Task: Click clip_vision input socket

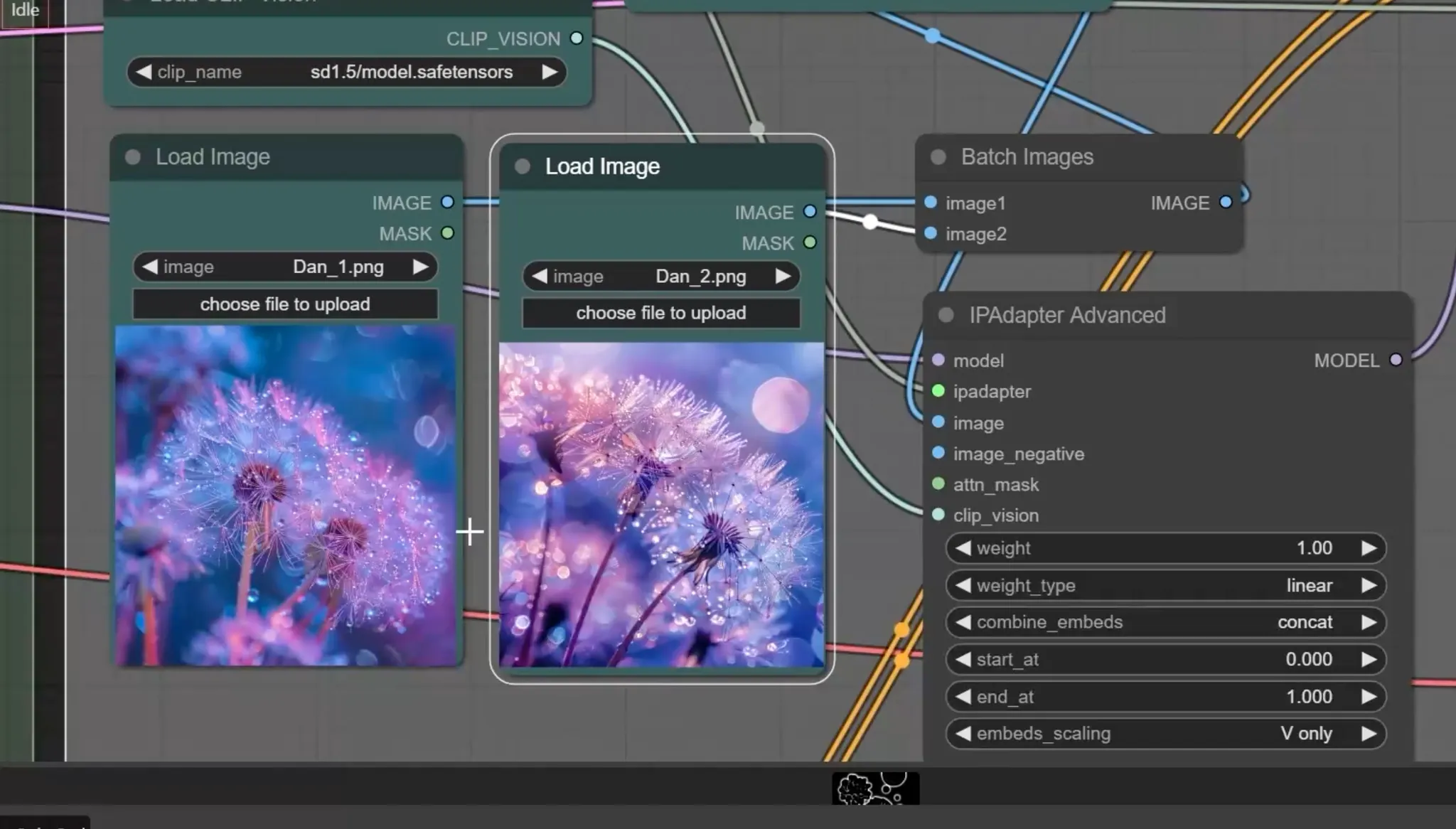Action: coord(938,515)
